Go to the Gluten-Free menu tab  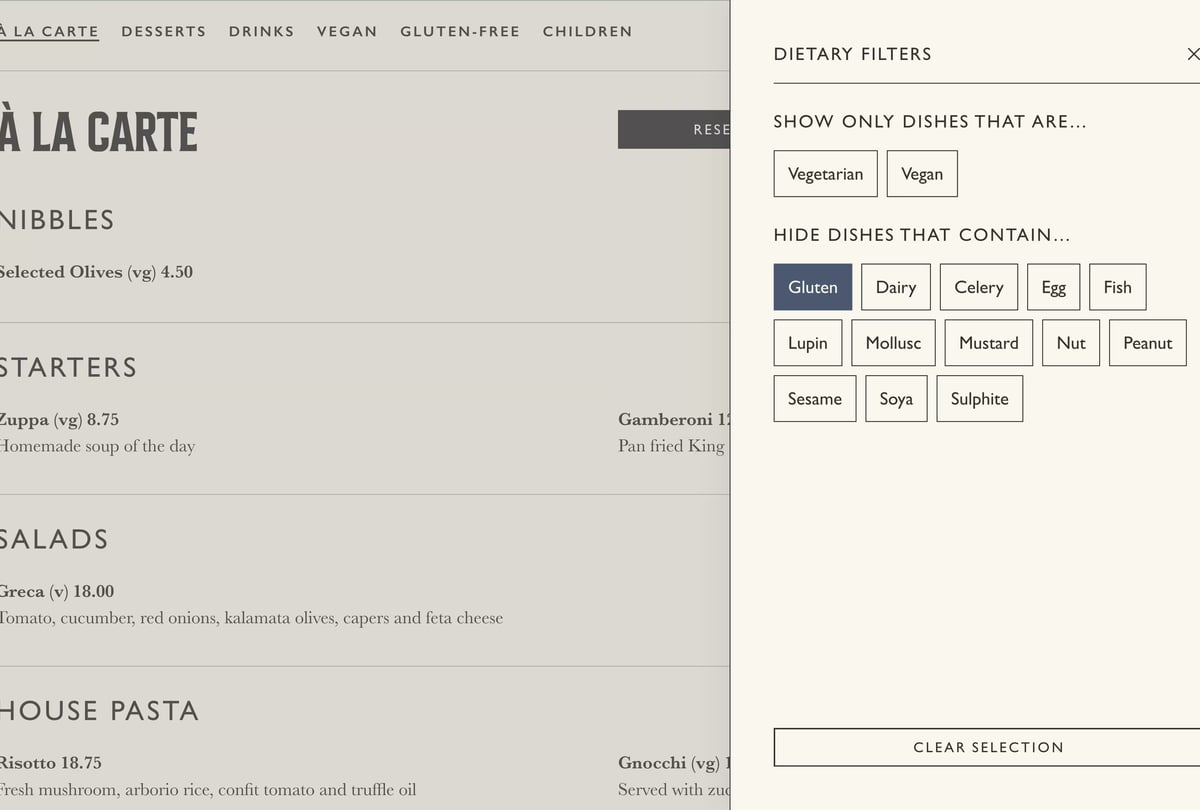[x=460, y=31]
